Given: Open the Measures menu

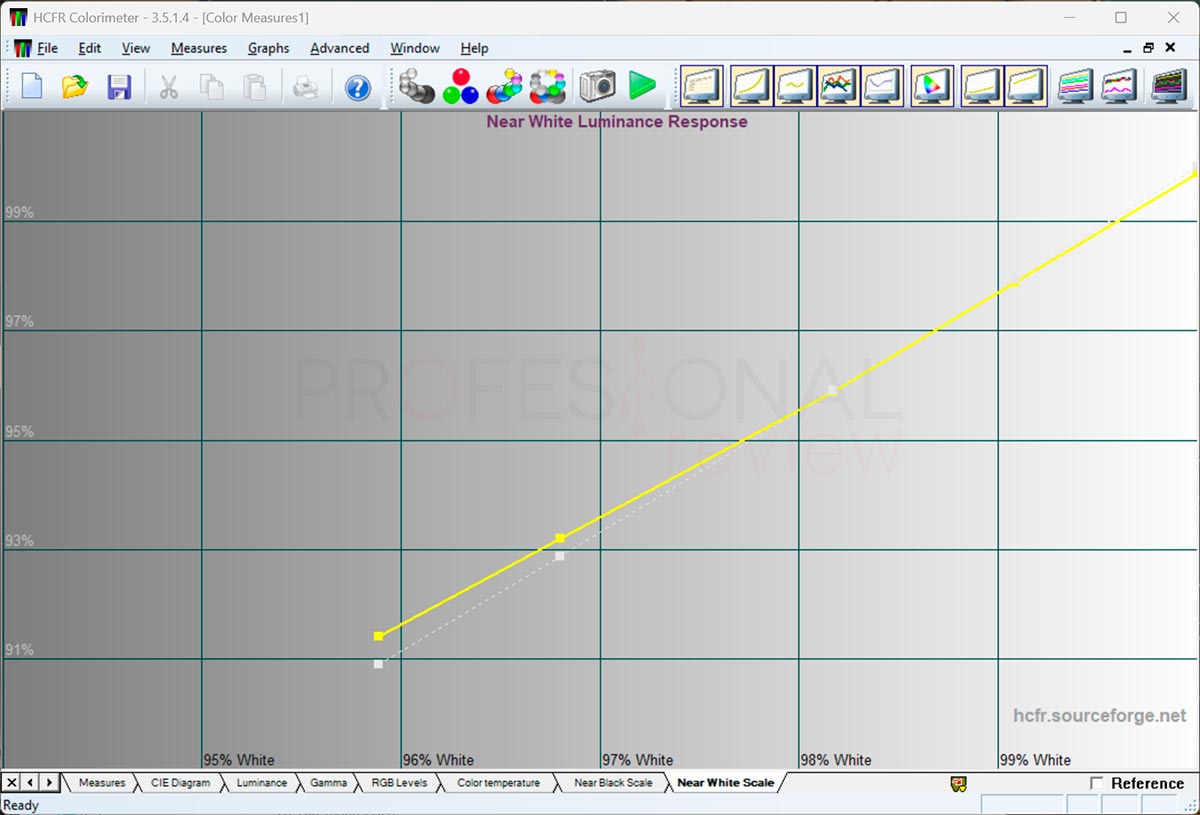Looking at the screenshot, I should pyautogui.click(x=199, y=48).
